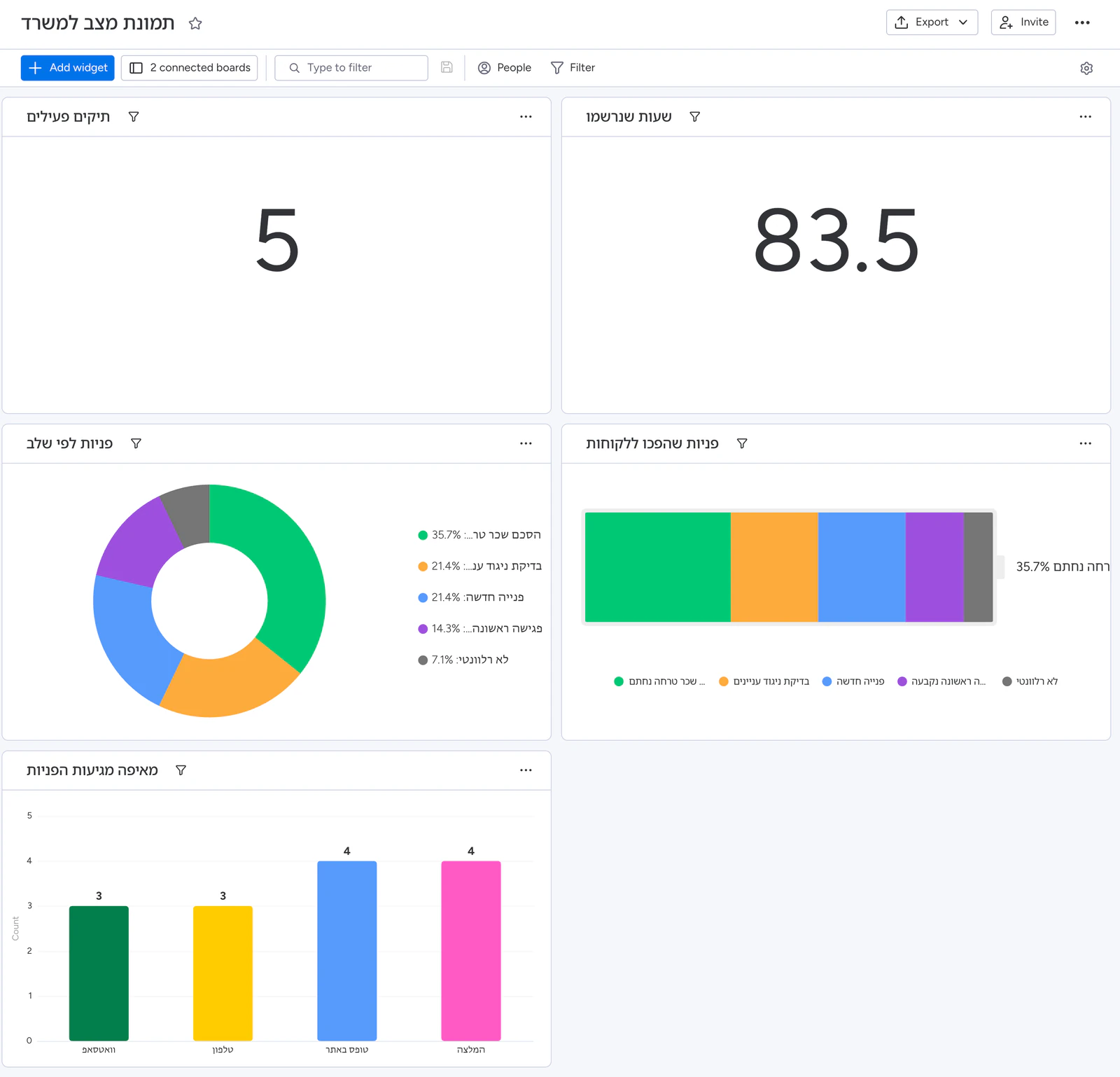1120x1077 pixels.
Task: Click the dark green וואטסאפ bar
Action: click(99, 973)
